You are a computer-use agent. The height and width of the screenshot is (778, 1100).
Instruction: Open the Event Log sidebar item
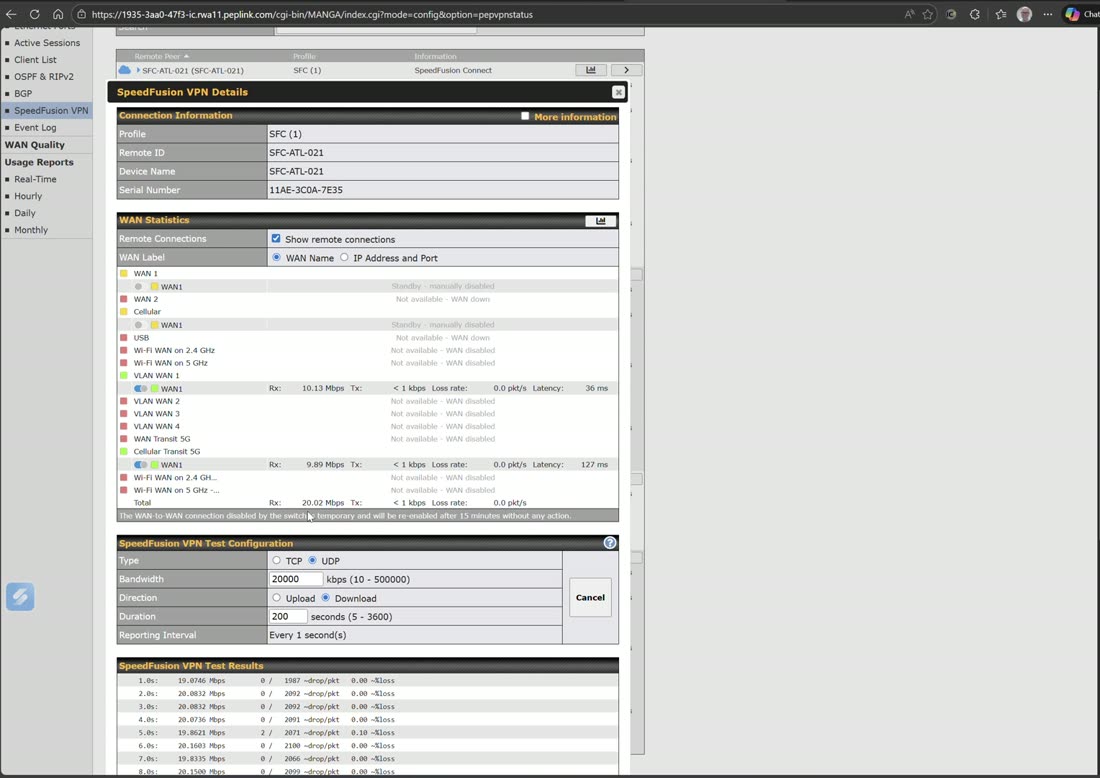[x=35, y=128]
